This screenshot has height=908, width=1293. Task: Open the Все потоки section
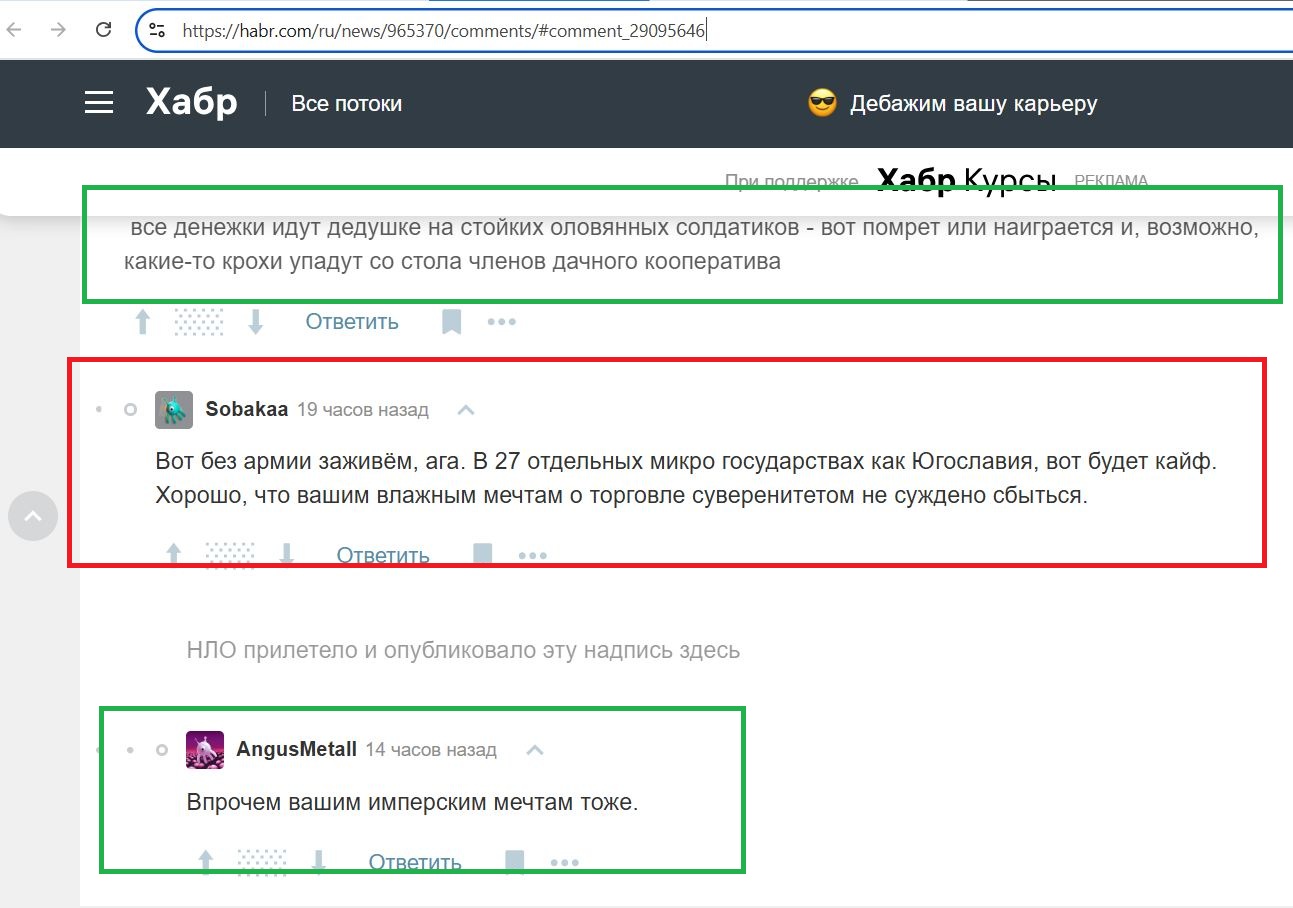click(x=345, y=101)
